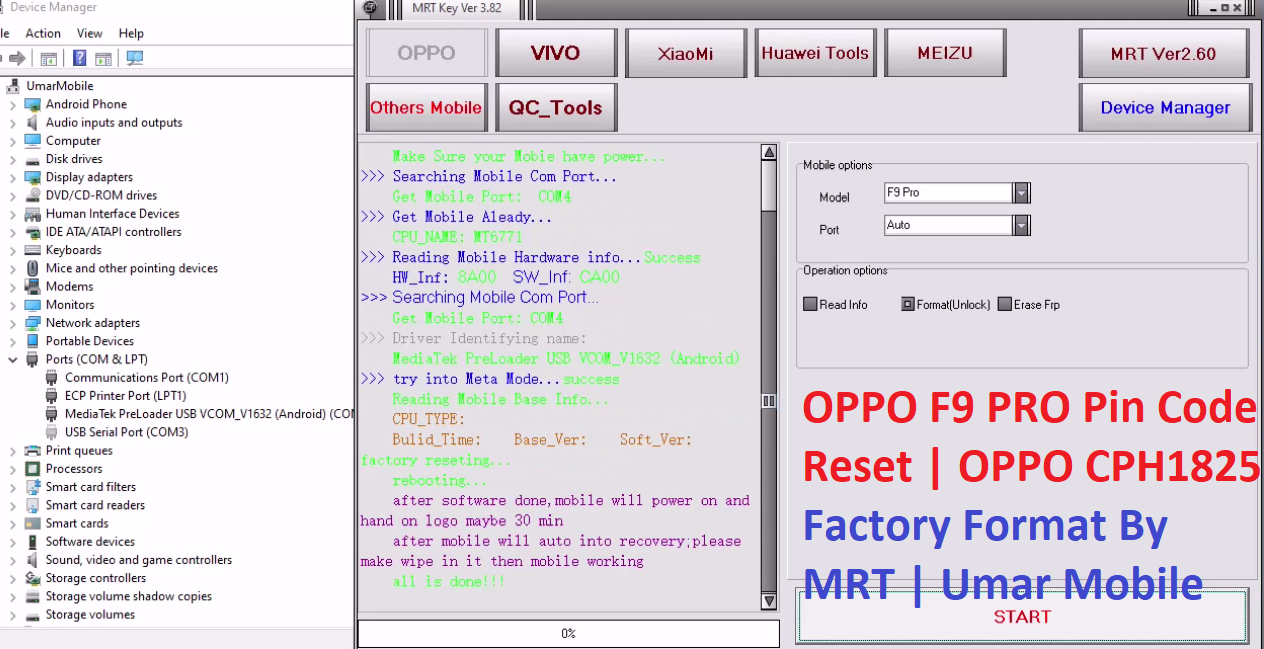Click the QC_Tools button
This screenshot has height=649, width=1264.
(x=555, y=108)
